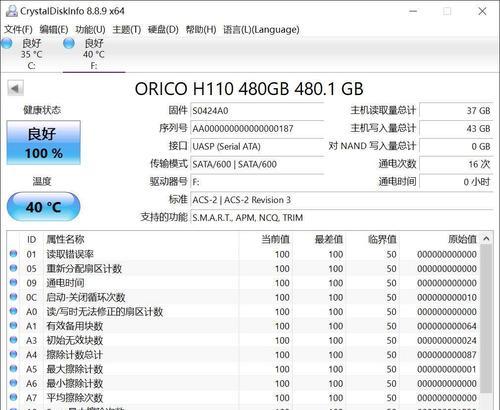Image resolution: width=500 pixels, height=410 pixels.
Task: Open the 功能(U) menu
Action: (x=90, y=30)
